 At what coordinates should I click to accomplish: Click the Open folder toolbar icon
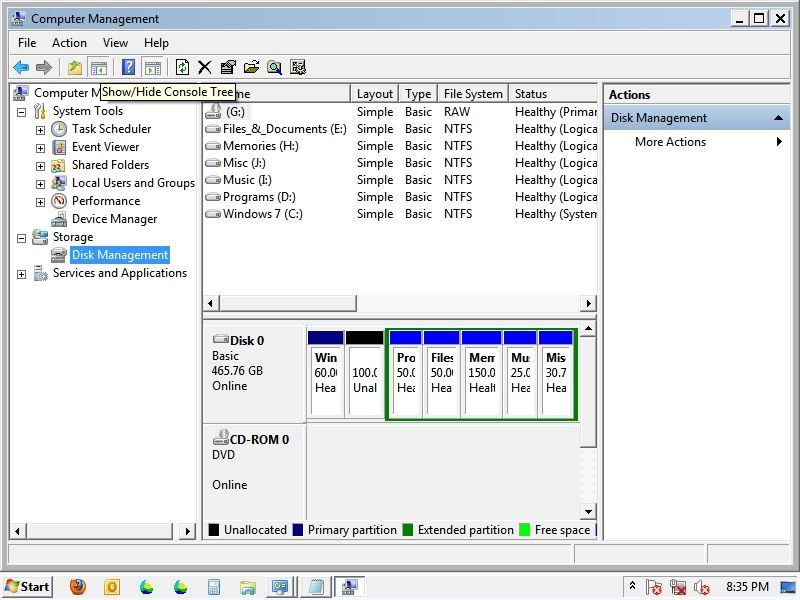[x=251, y=67]
